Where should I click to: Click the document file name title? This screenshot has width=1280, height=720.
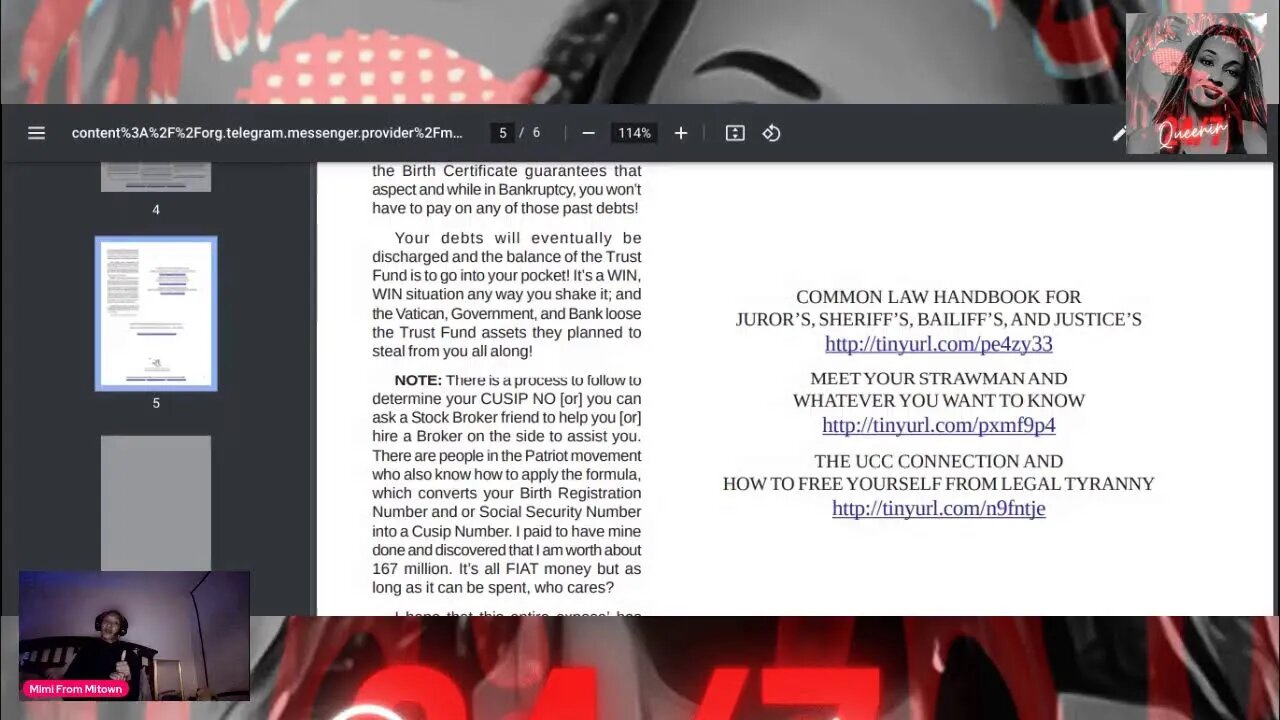267,133
